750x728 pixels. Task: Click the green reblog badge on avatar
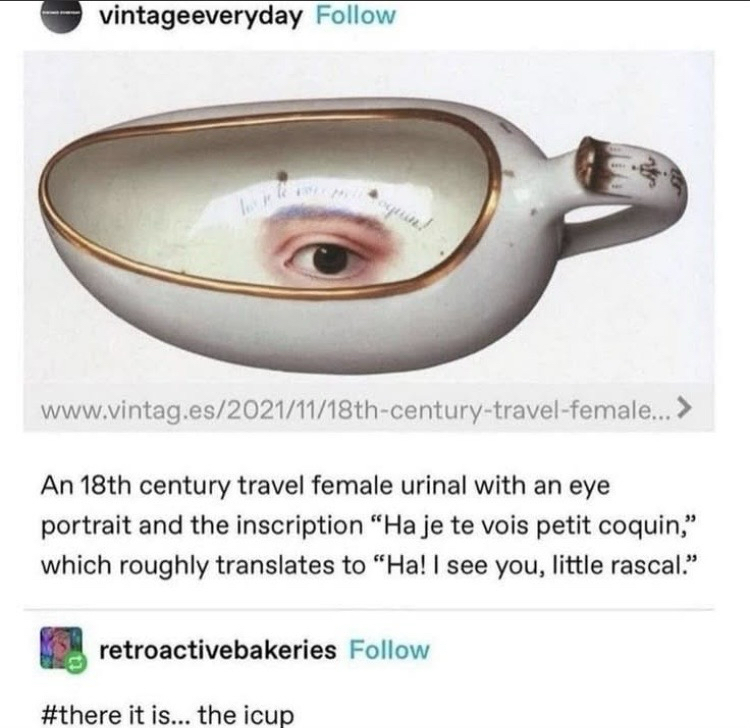click(77, 665)
